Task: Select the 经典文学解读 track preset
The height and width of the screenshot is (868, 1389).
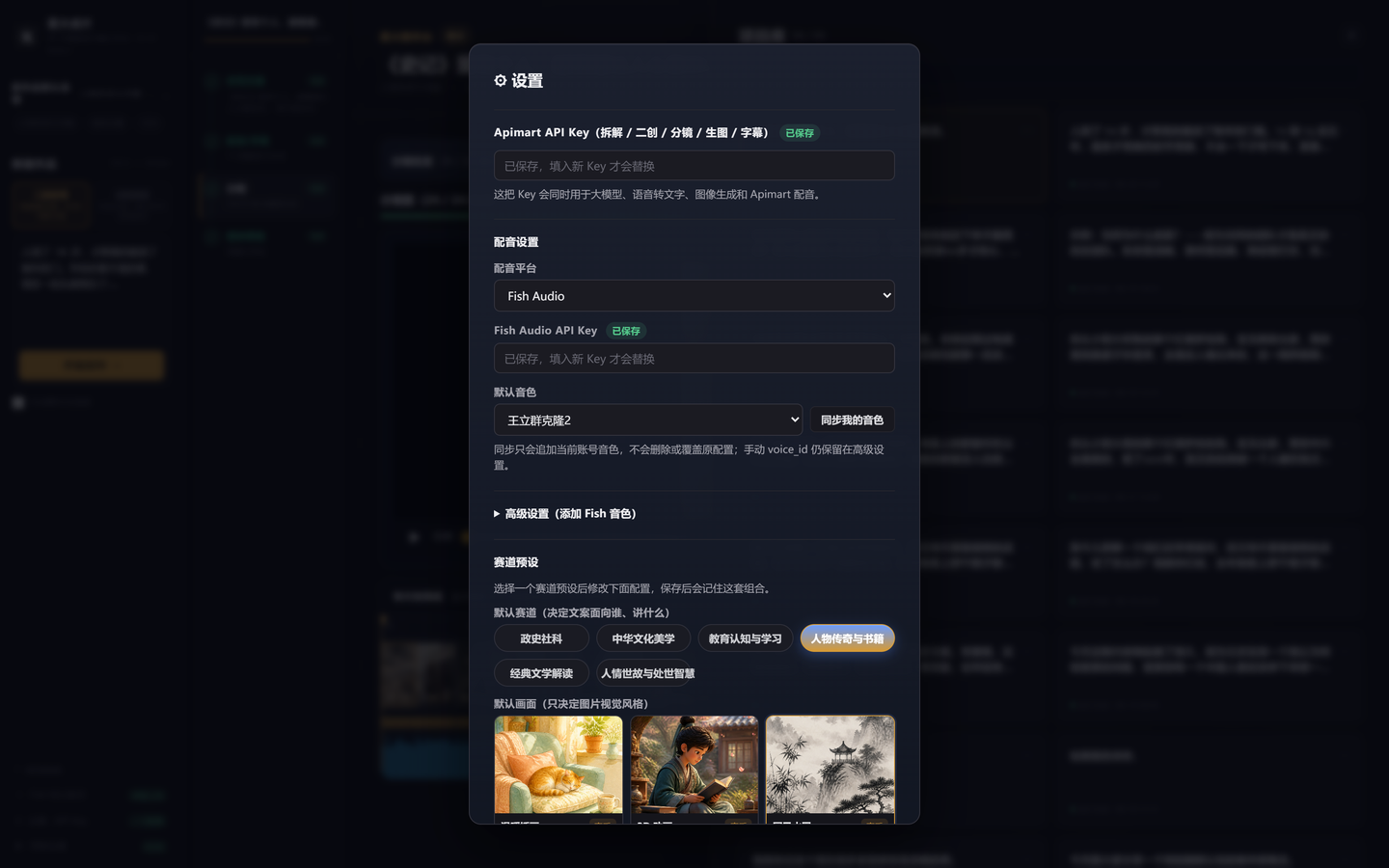Action: 541,673
